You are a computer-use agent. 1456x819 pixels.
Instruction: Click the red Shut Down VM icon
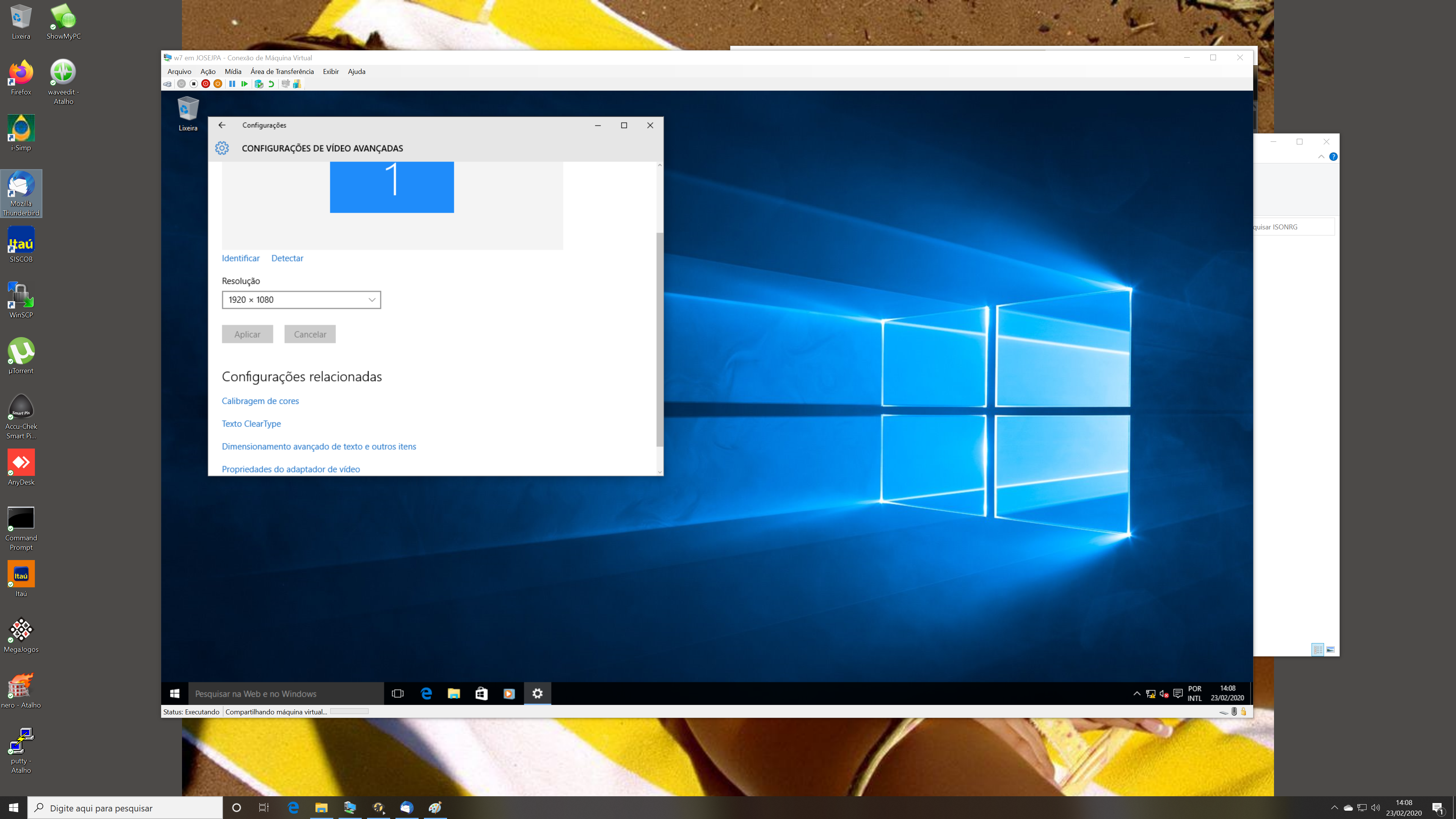(x=206, y=84)
